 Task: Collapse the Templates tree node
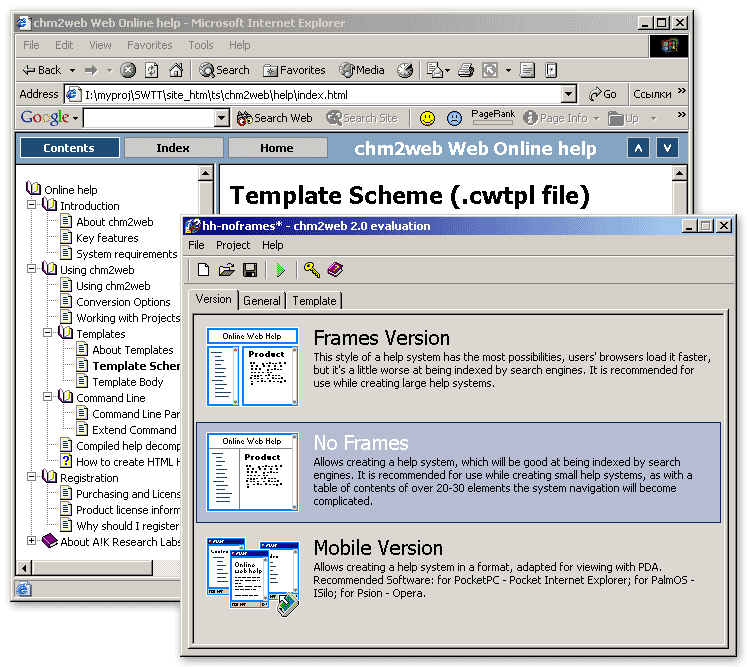[48, 333]
